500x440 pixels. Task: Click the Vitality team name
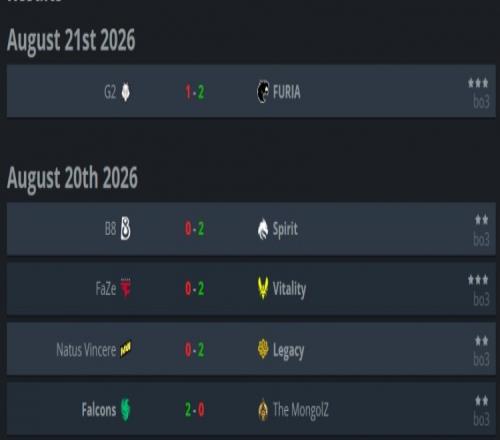289,289
